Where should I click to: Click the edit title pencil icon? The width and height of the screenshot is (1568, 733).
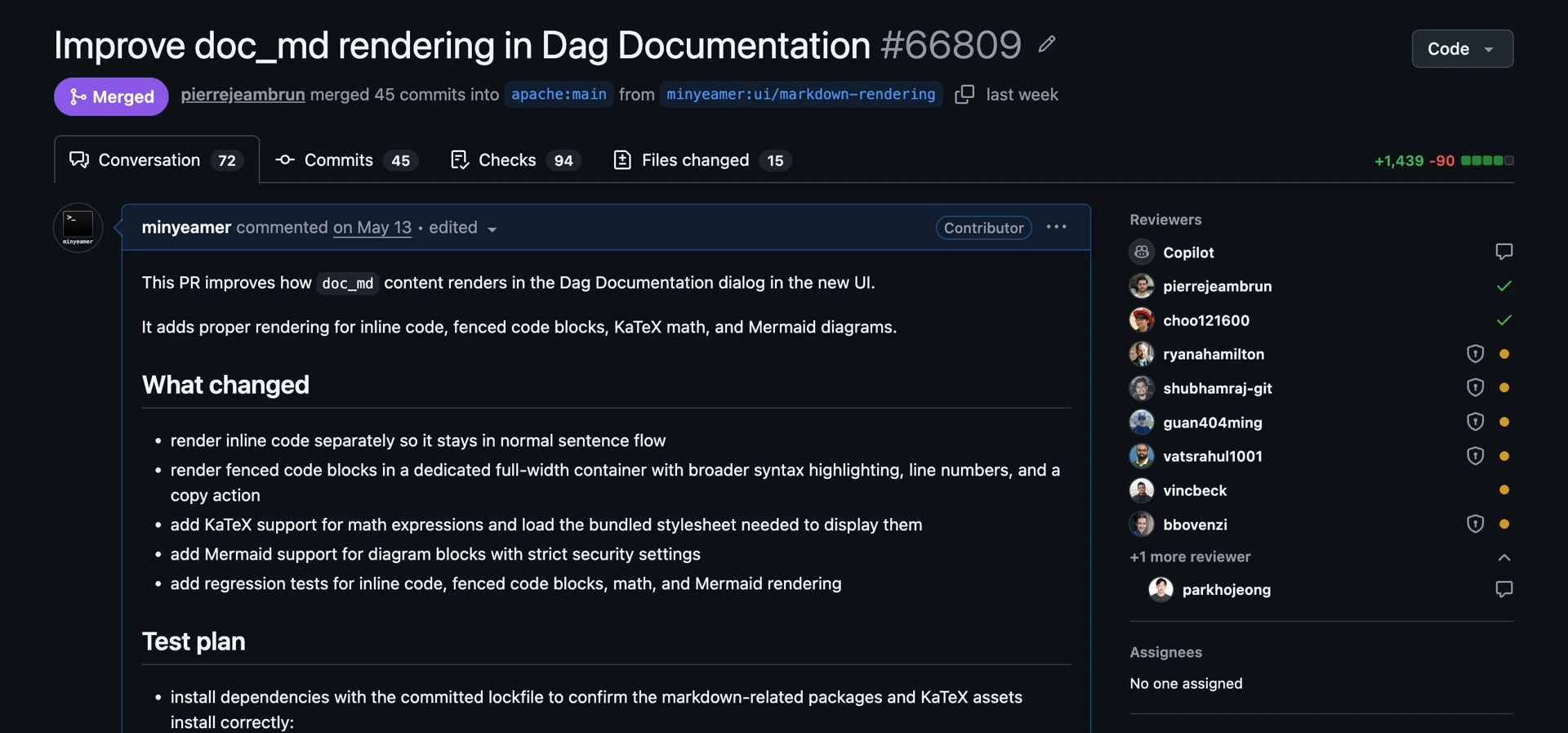tap(1047, 44)
